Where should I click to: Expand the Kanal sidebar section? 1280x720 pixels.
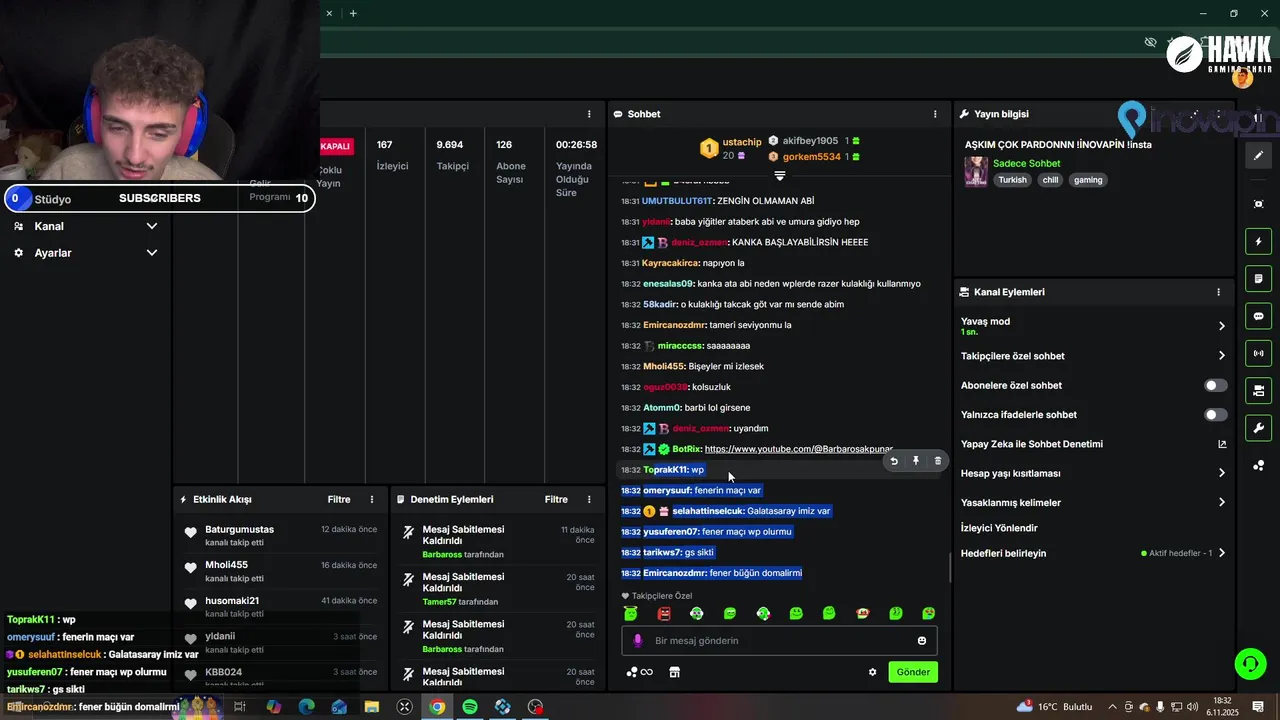[85, 226]
